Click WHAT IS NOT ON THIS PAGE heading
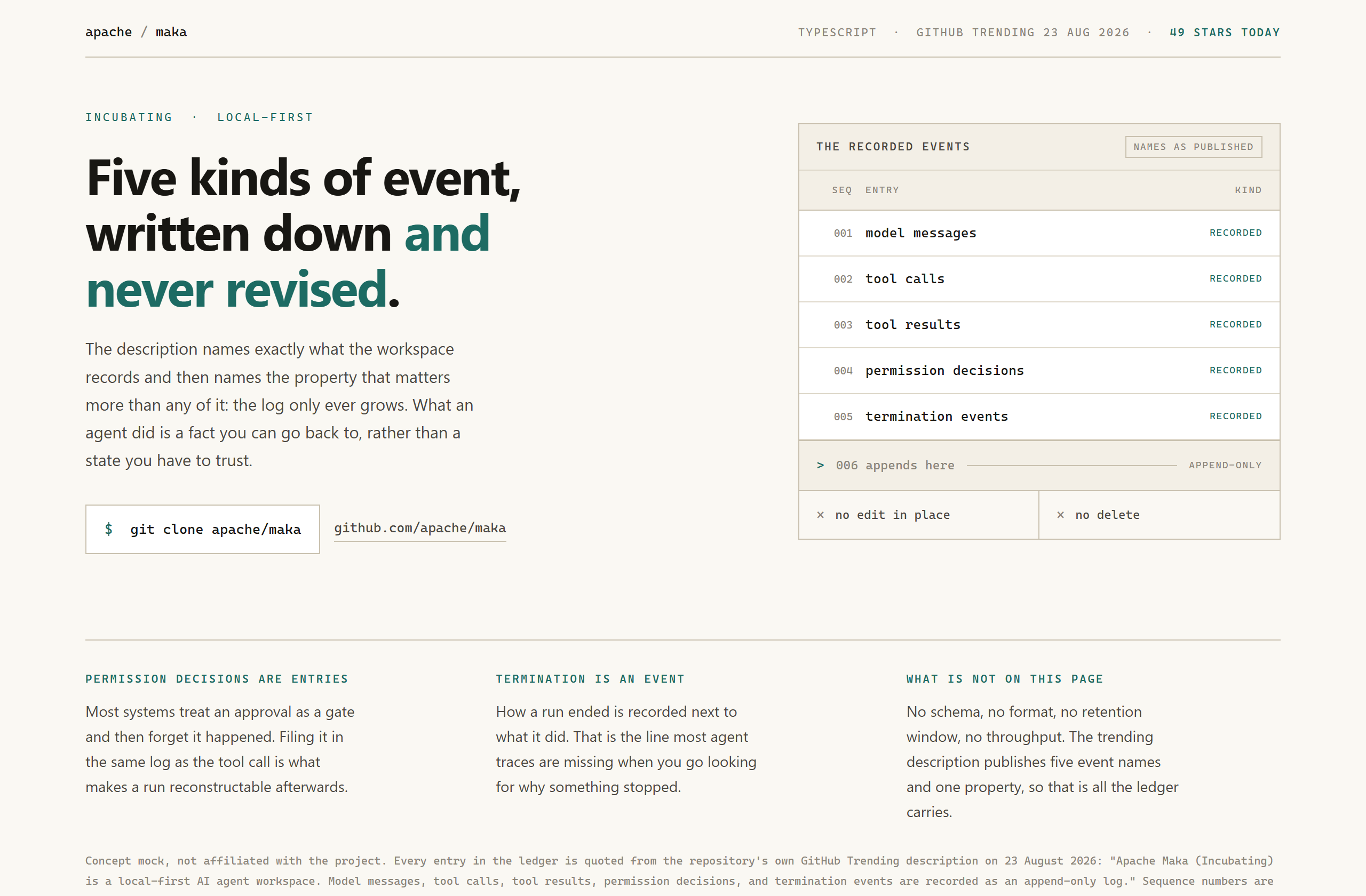The height and width of the screenshot is (896, 1366). click(x=1004, y=679)
